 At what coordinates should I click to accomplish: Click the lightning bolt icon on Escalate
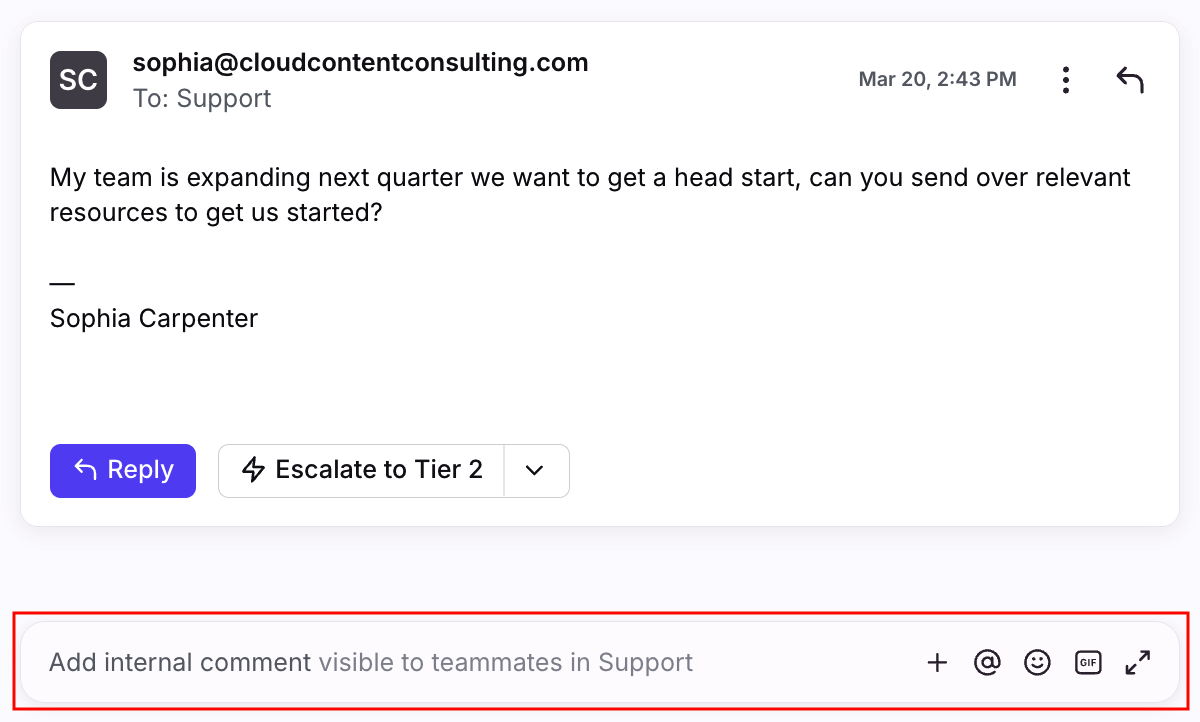(255, 470)
